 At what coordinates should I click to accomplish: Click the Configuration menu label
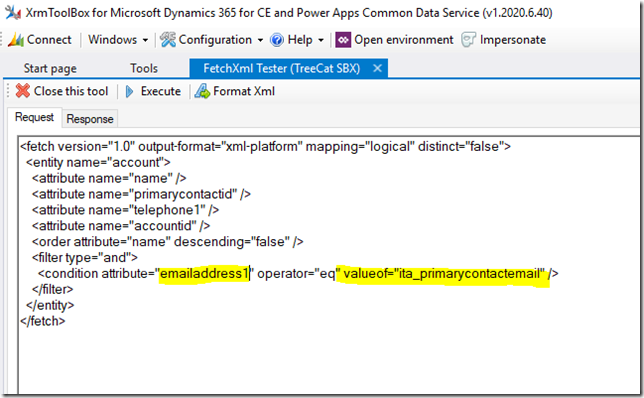click(x=215, y=39)
